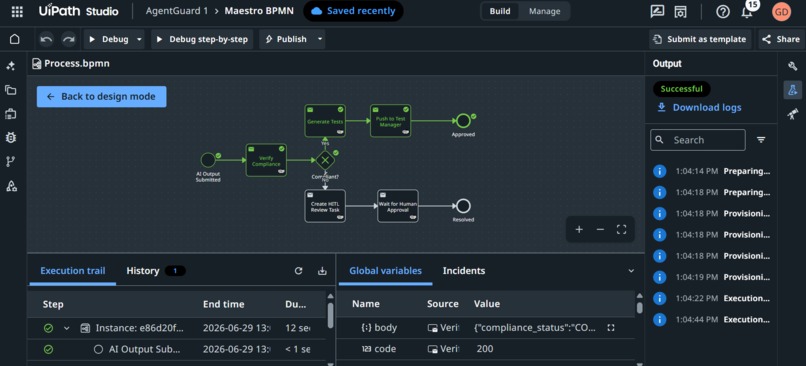
Task: Refresh the execution trail
Action: tap(299, 271)
